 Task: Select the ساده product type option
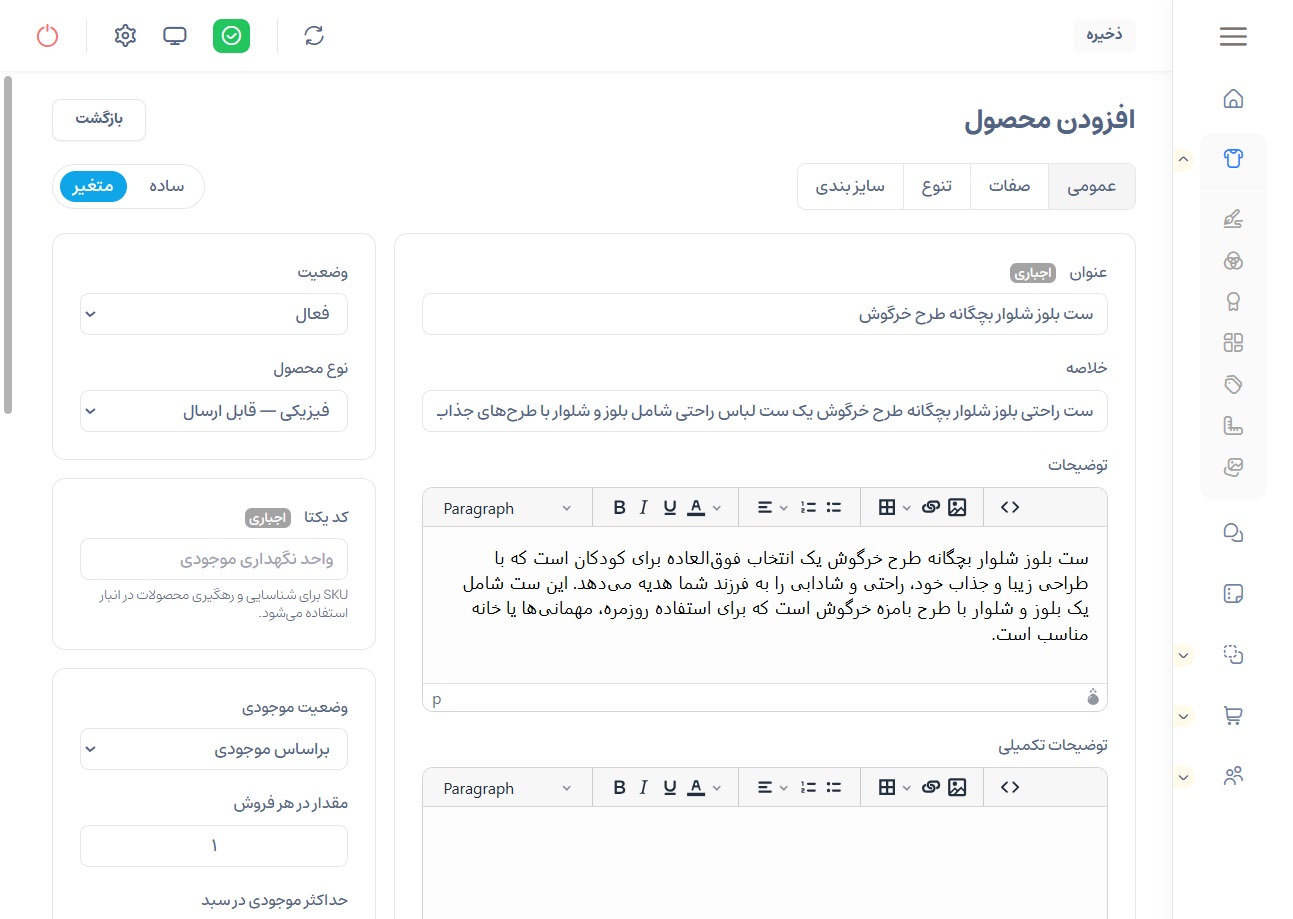pyautogui.click(x=166, y=187)
